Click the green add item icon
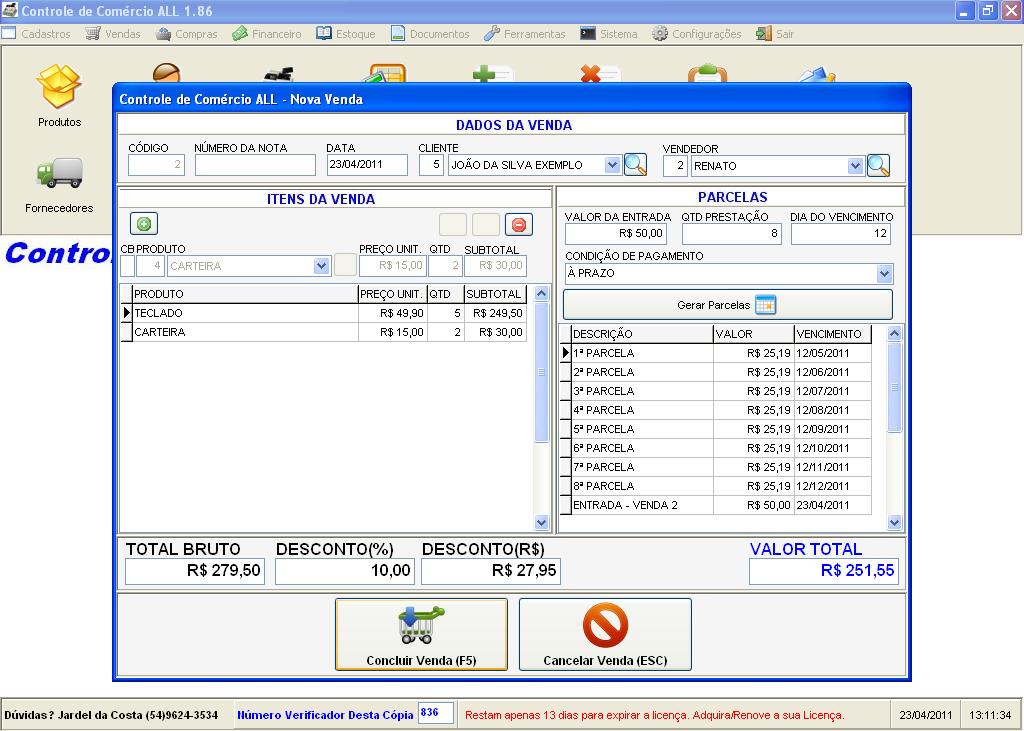Viewport: 1024px width, 731px height. [x=144, y=225]
